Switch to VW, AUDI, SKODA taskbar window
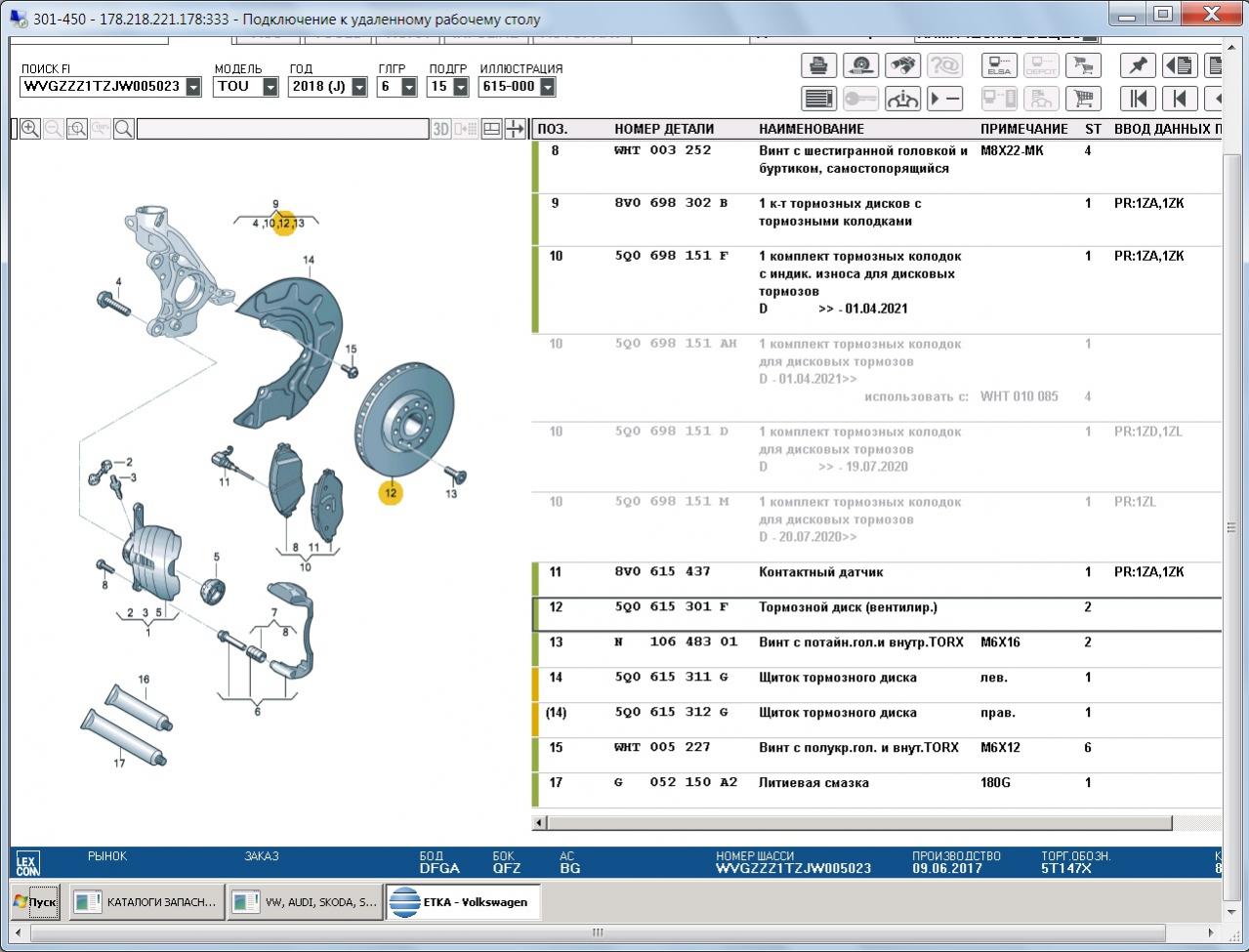This screenshot has width=1249, height=952. 305,902
